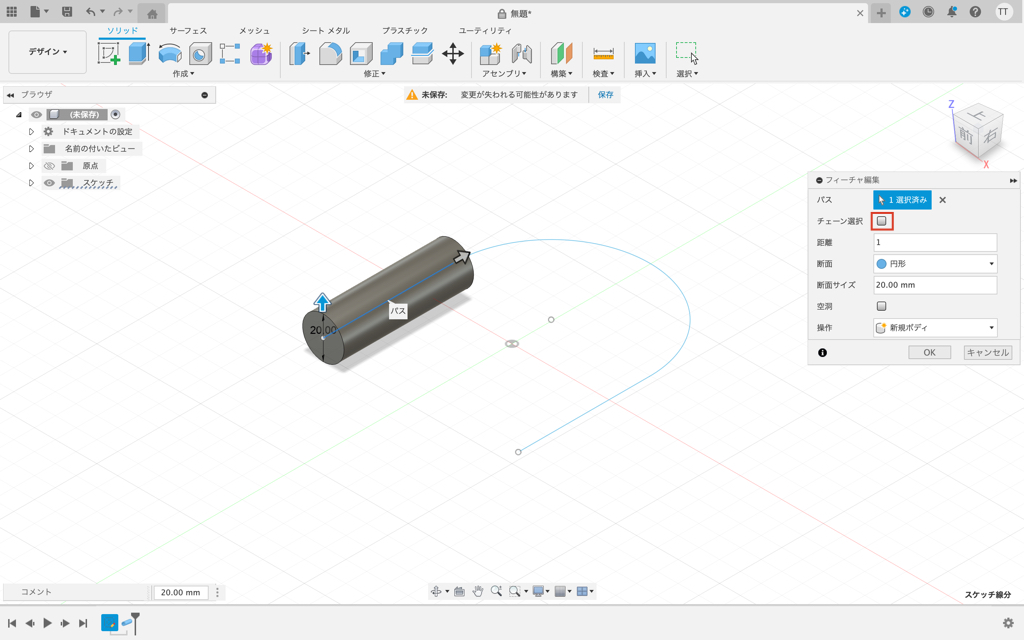The height and width of the screenshot is (640, 1024).
Task: Select the Hole tool
Action: click(200, 54)
